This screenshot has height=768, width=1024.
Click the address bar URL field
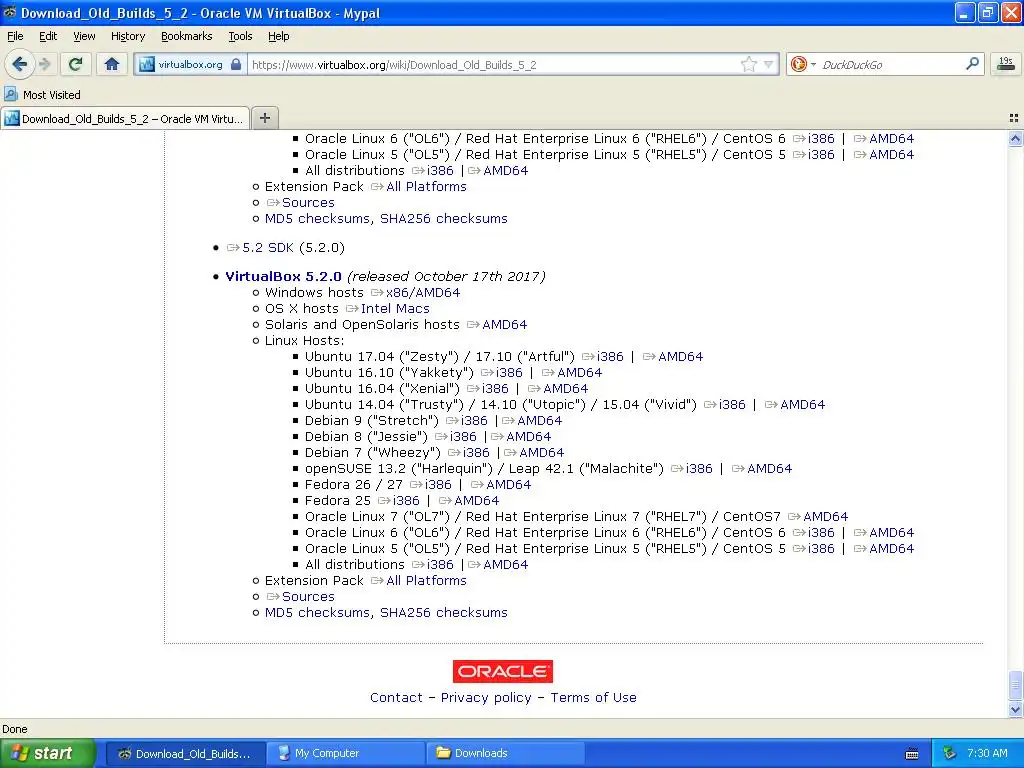click(493, 65)
